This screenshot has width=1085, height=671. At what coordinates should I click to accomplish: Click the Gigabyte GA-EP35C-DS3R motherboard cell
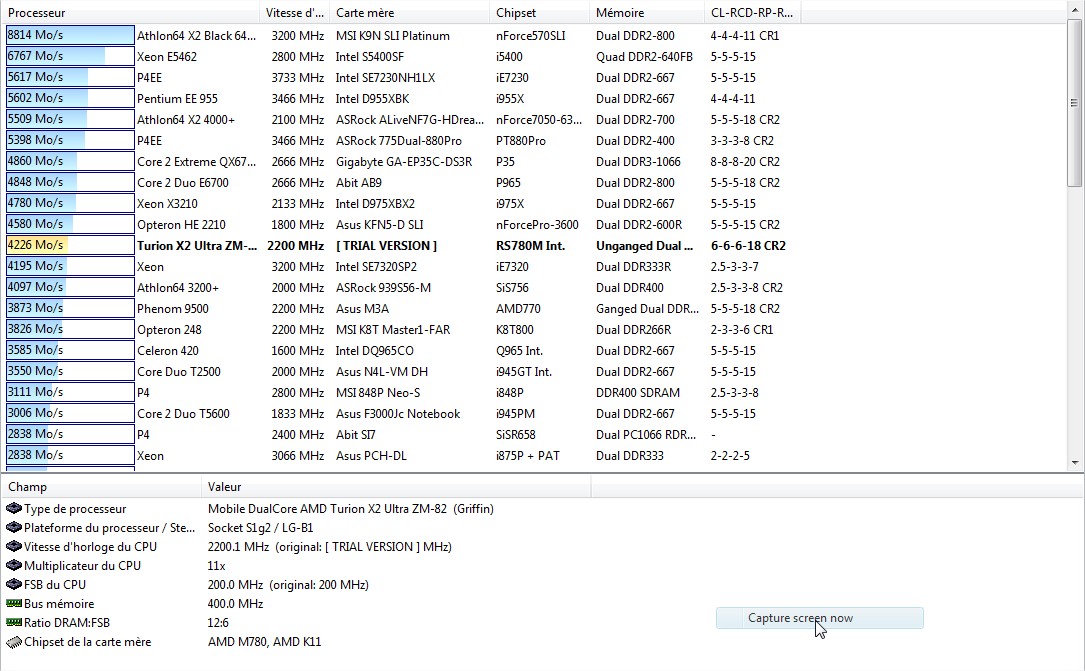pyautogui.click(x=404, y=161)
